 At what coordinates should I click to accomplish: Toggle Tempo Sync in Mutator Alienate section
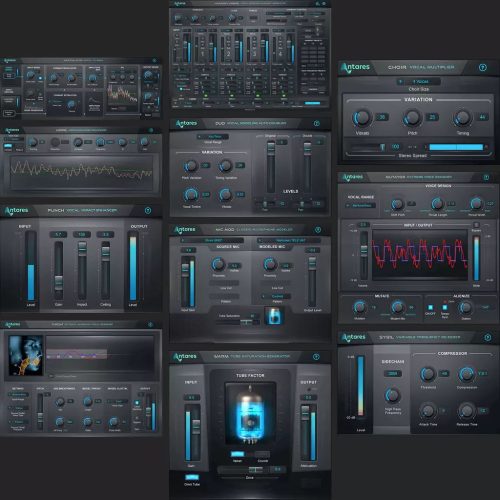[445, 307]
